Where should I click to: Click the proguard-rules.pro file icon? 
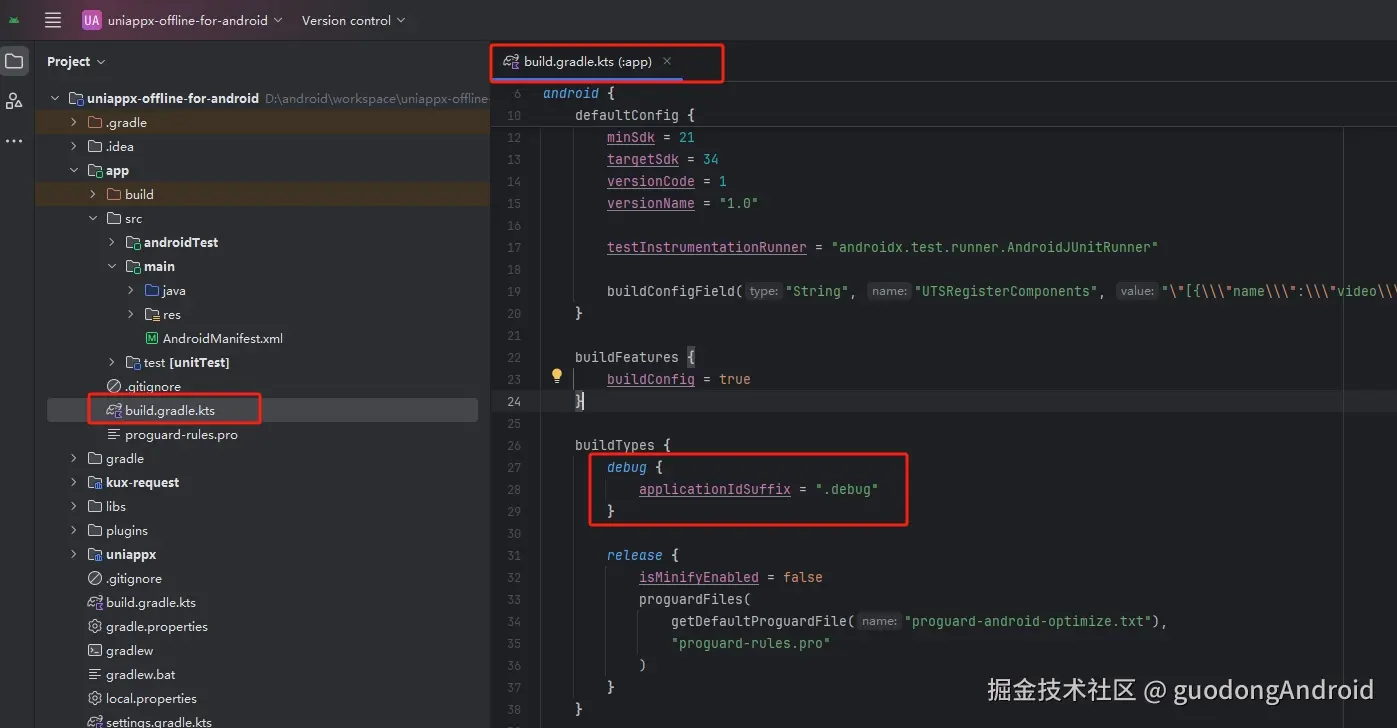pos(114,434)
